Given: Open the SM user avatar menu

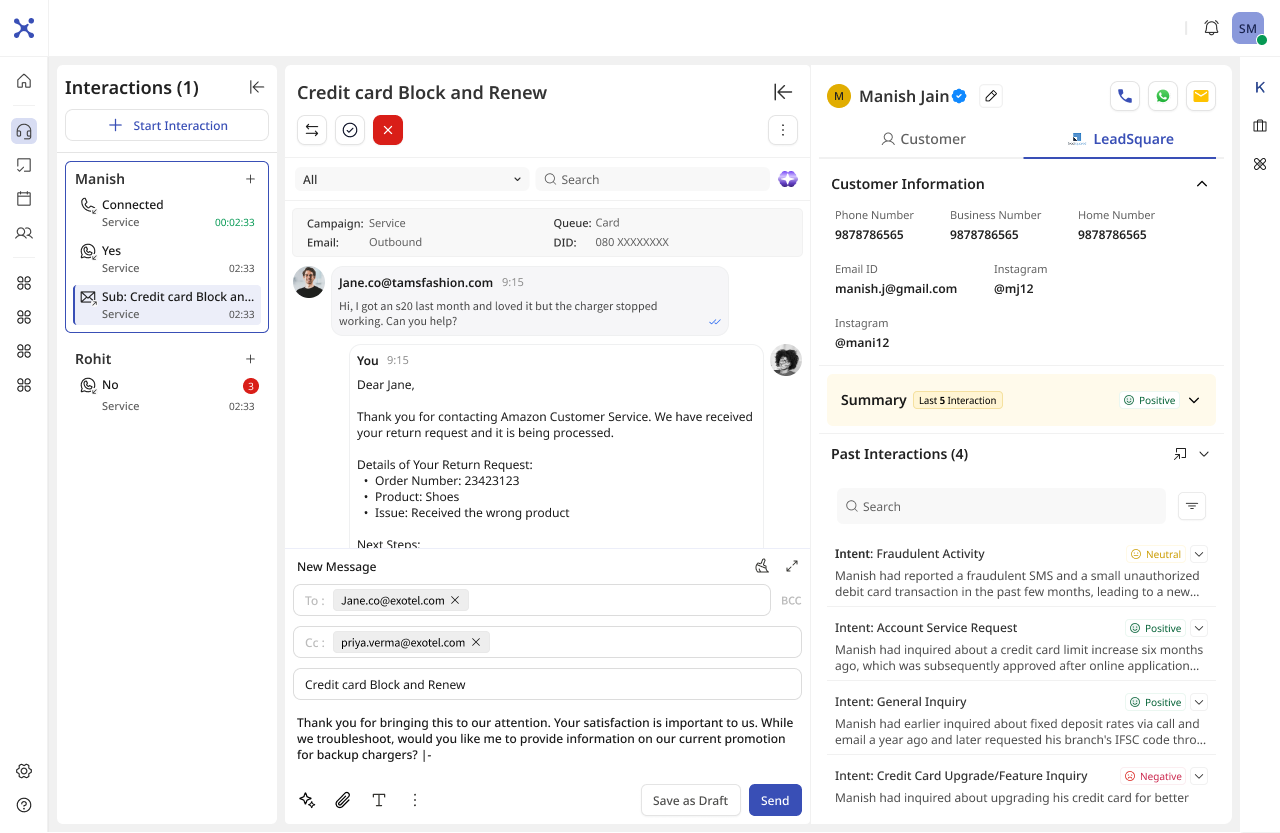Looking at the screenshot, I should (1248, 28).
